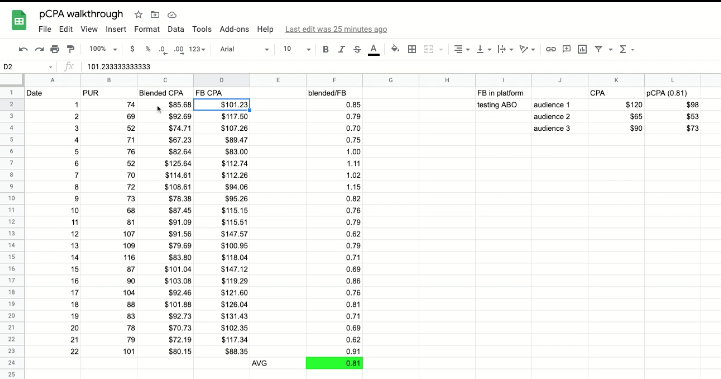721x379 pixels.
Task: Select the green AVG cell 0.81
Action: tap(334, 363)
